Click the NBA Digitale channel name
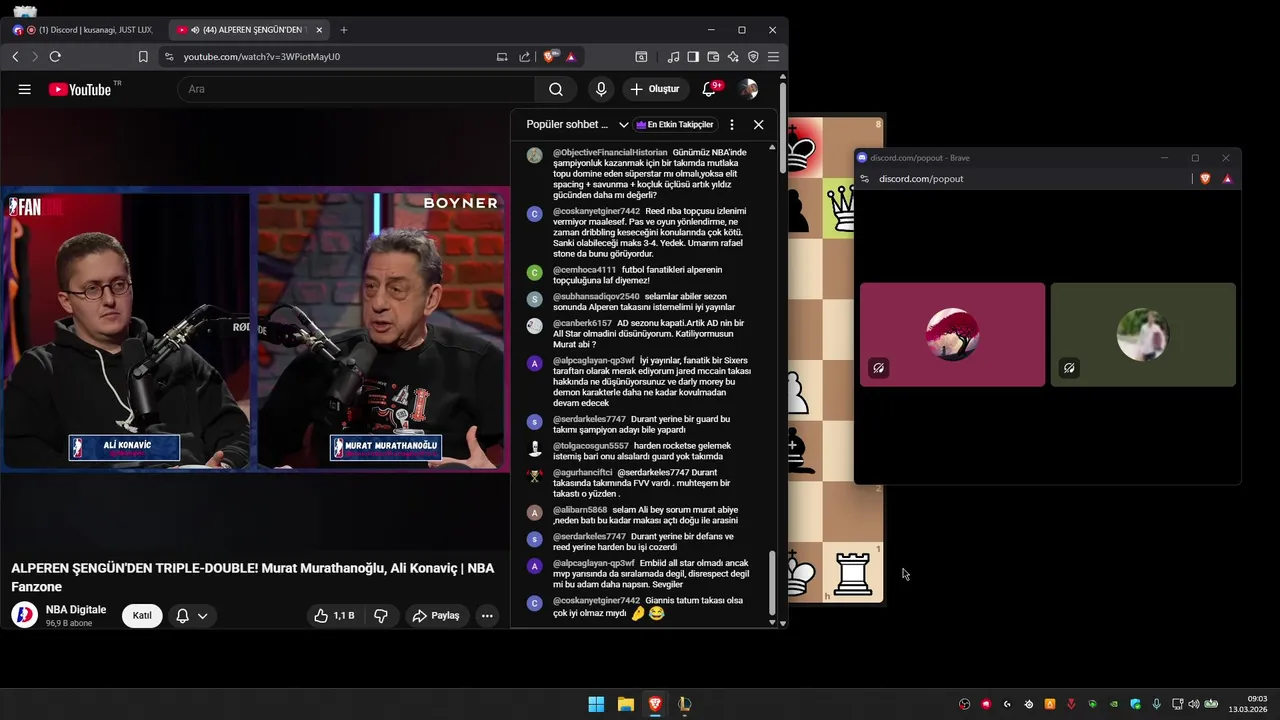 click(76, 609)
